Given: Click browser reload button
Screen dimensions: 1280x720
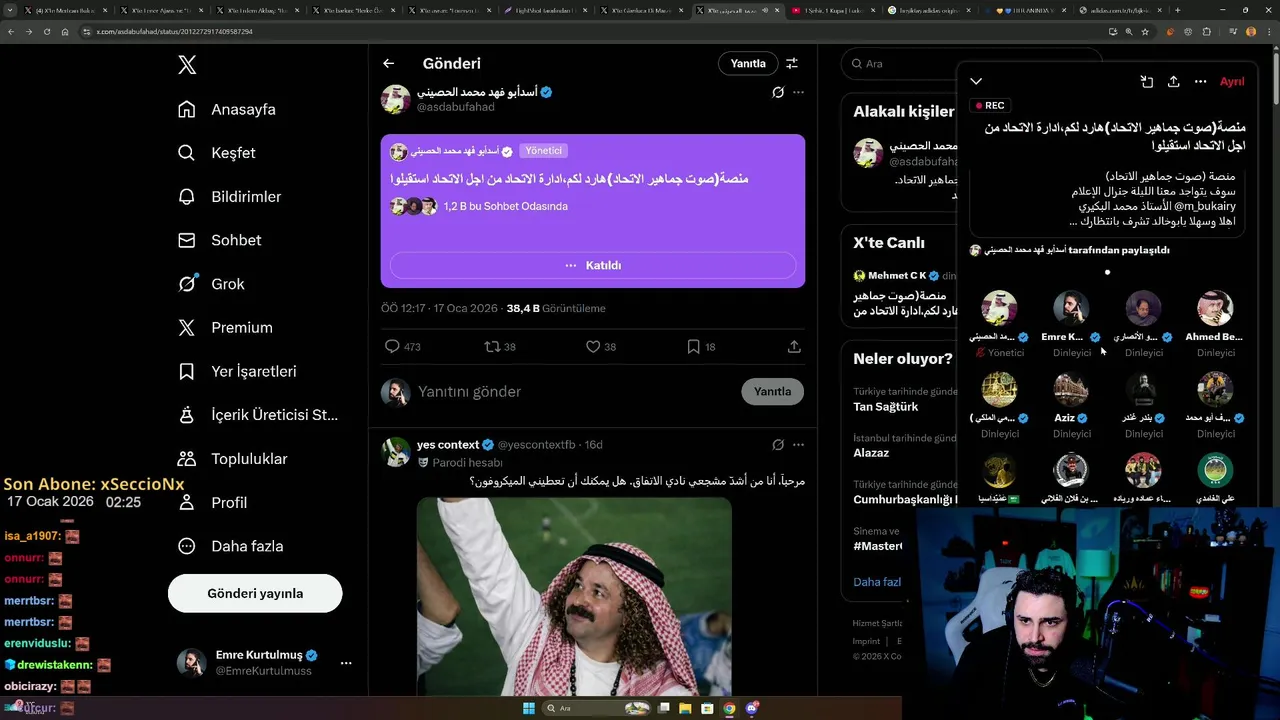Looking at the screenshot, I should point(46,31).
